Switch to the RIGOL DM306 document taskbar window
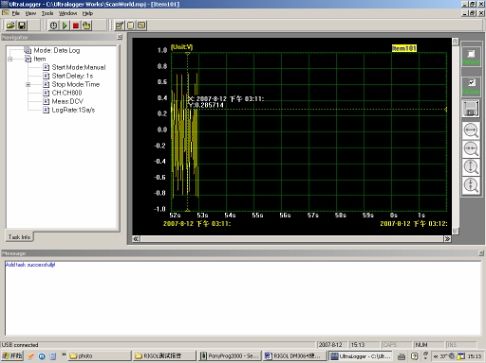The width and height of the screenshot is (486, 363). click(294, 356)
